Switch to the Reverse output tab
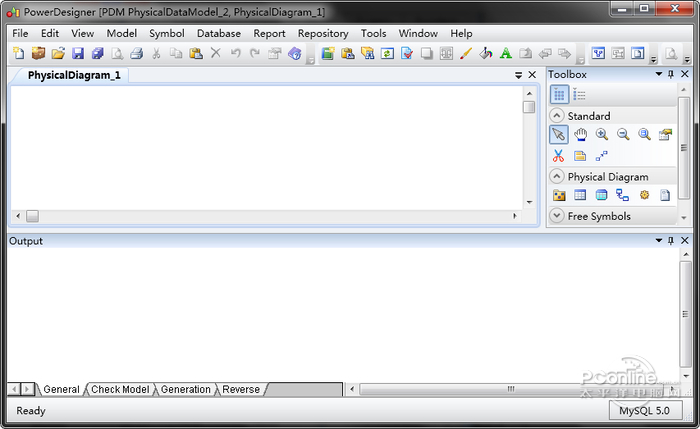This screenshot has height=429, width=700. pos(241,389)
